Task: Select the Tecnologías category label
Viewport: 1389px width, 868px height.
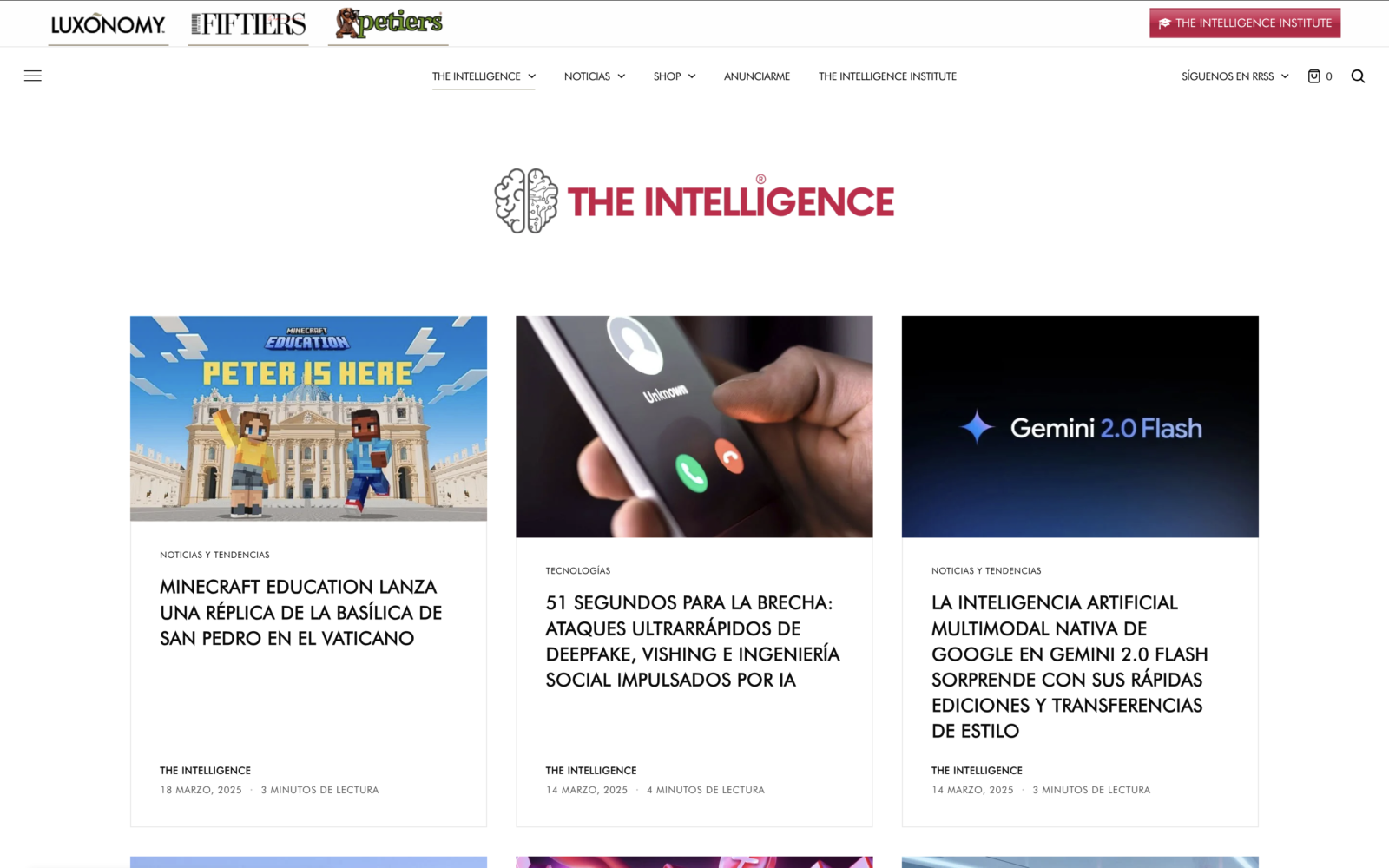Action: [x=578, y=571]
